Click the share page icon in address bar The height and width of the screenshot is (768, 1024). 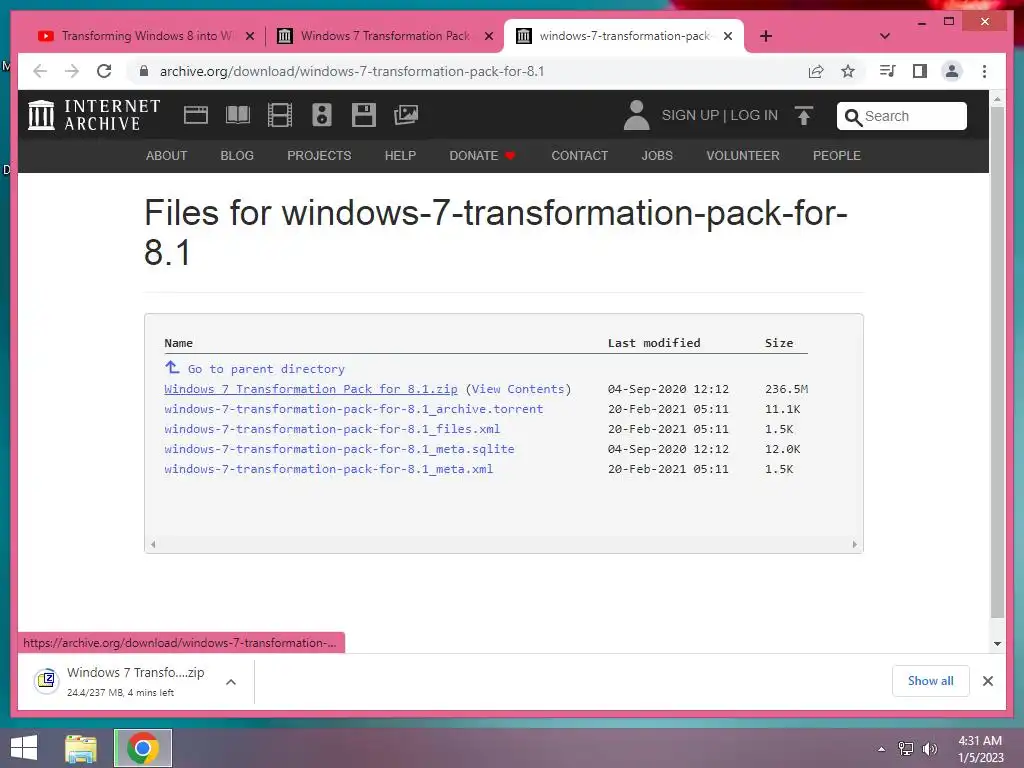(x=816, y=71)
